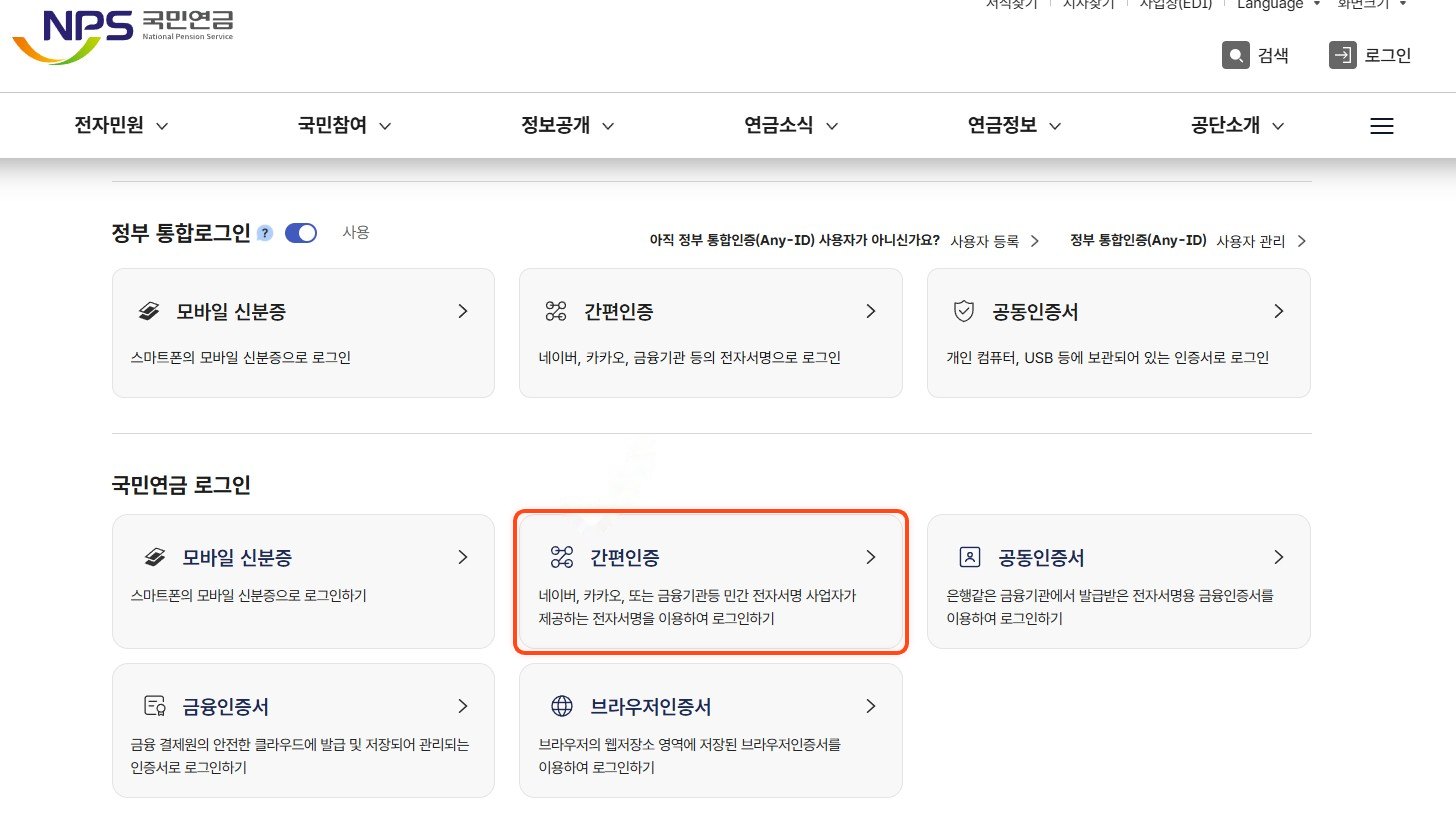Follow the 사용자 관리 link

[x=1261, y=241]
